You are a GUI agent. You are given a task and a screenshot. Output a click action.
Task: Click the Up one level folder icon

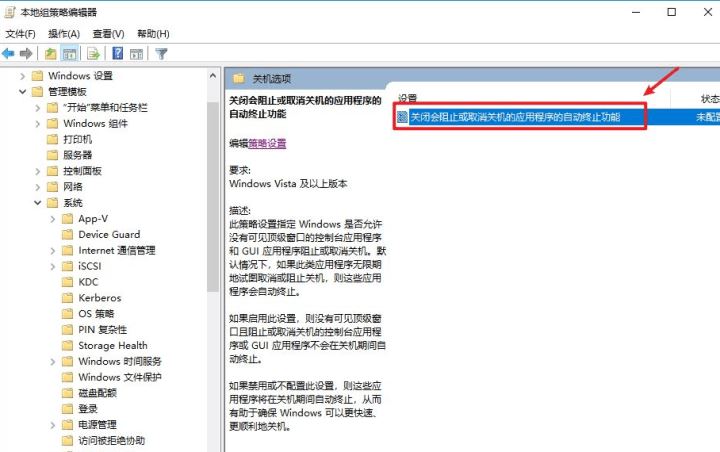click(50, 54)
